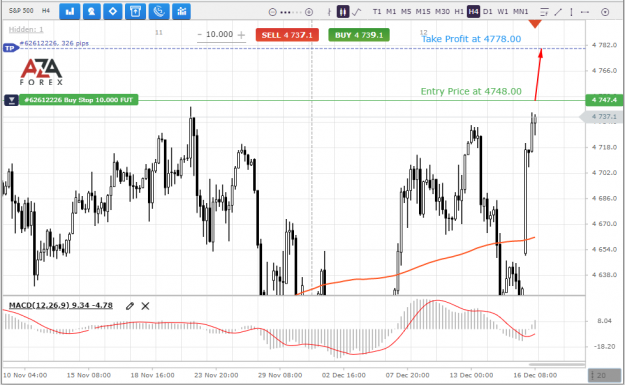
Task: Select the horizontal line drawing tool
Action: click(585, 12)
